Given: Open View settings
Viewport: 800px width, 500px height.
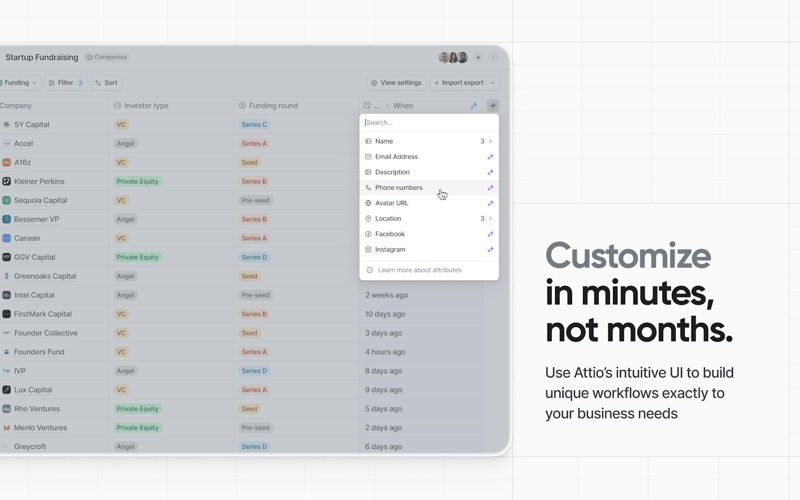Looking at the screenshot, I should click(396, 83).
